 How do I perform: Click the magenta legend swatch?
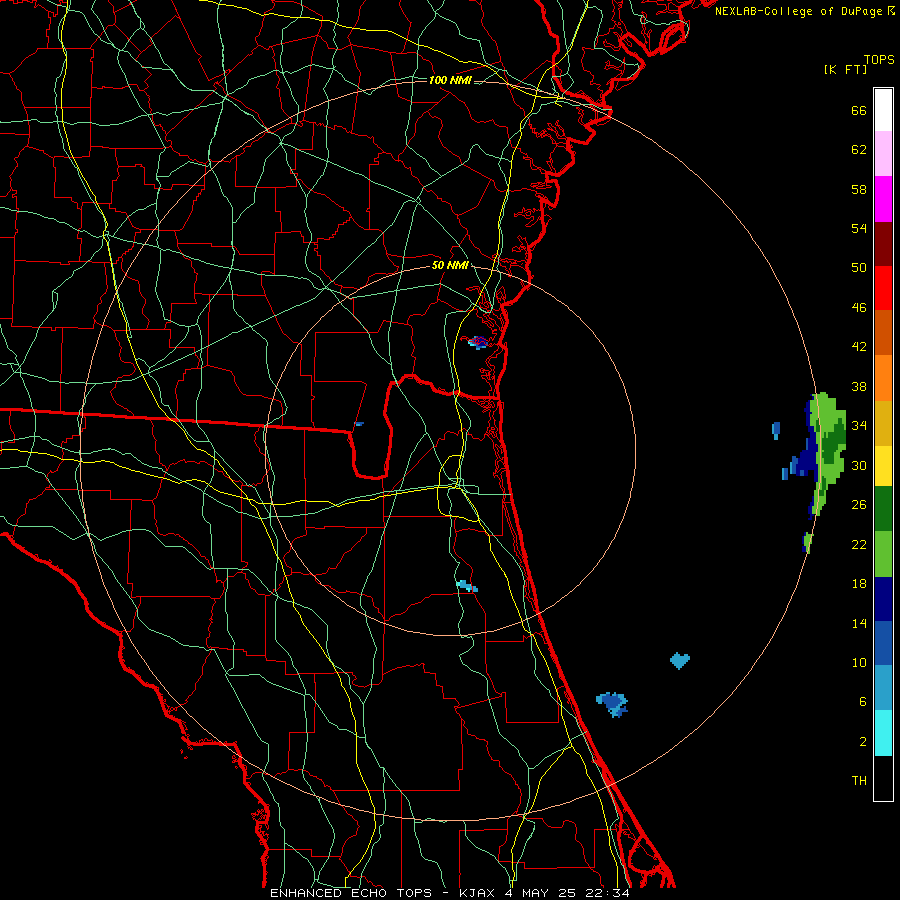click(883, 199)
